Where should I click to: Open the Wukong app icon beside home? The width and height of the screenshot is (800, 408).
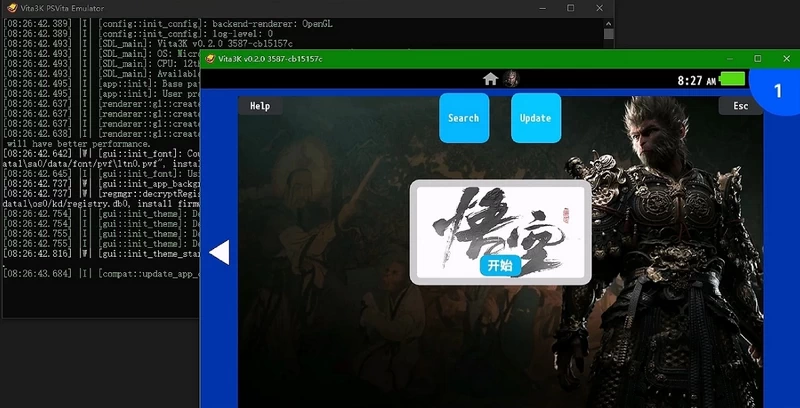tap(511, 79)
